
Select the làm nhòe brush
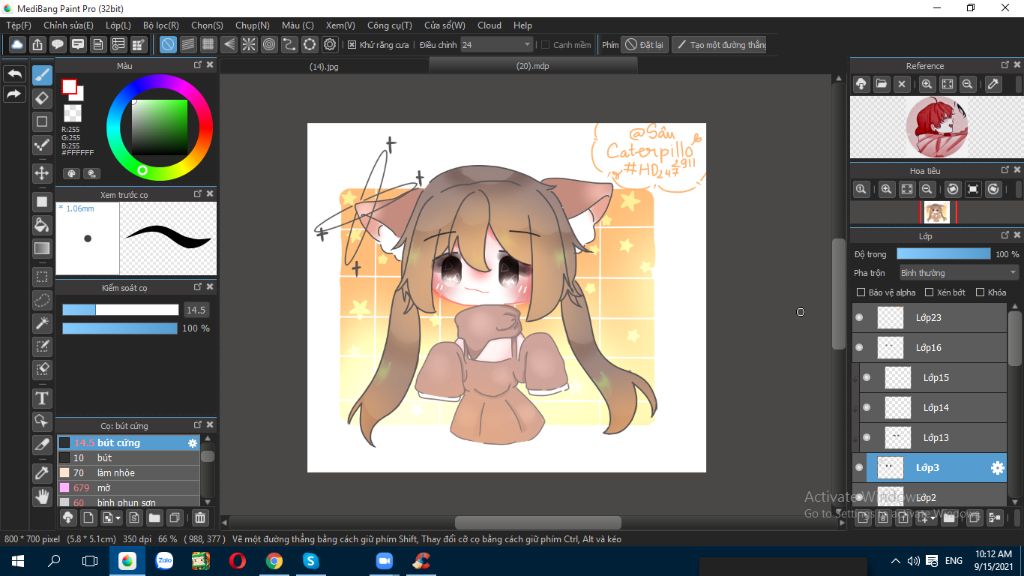click(128, 473)
